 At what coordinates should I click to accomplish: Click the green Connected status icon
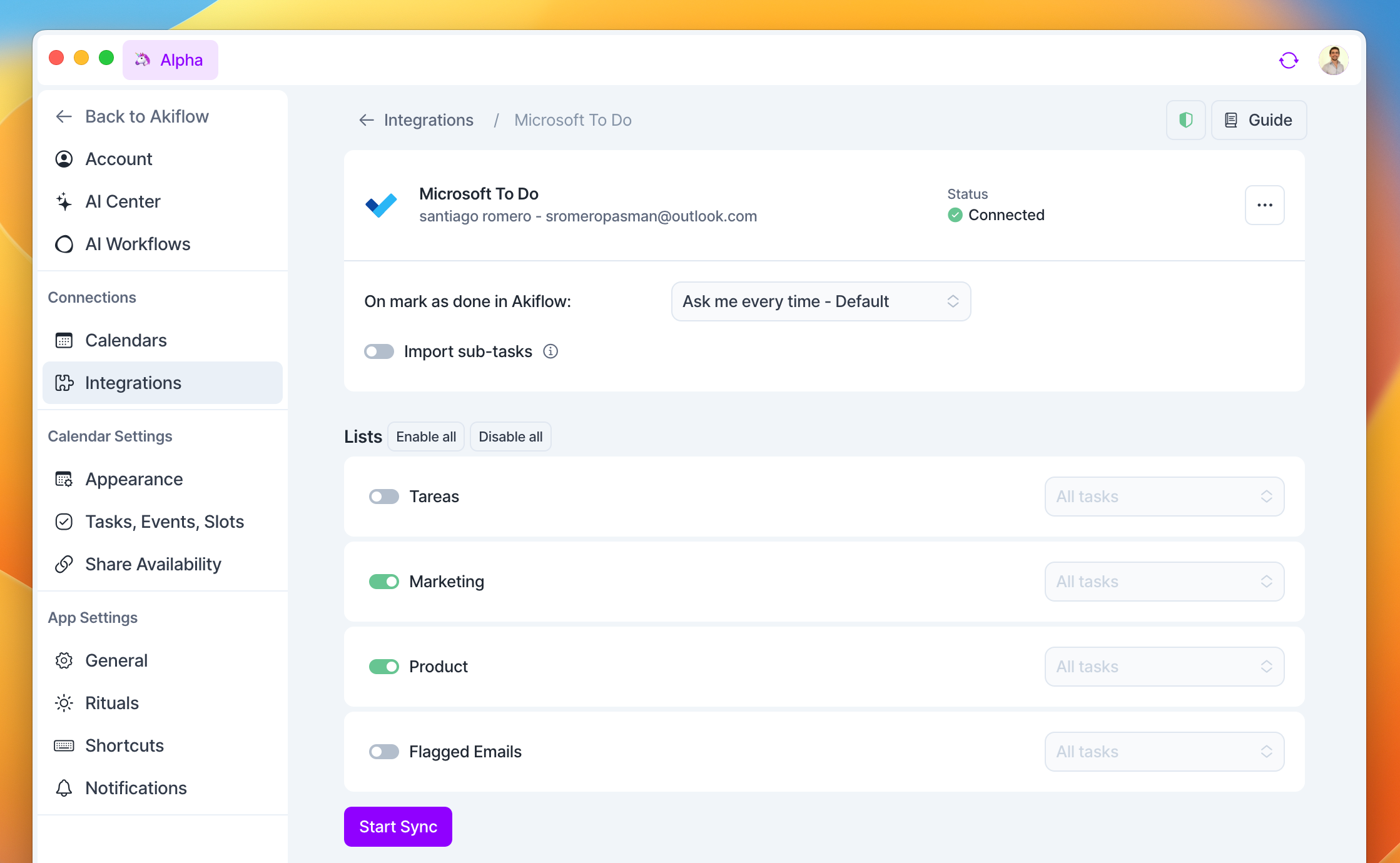pos(955,215)
